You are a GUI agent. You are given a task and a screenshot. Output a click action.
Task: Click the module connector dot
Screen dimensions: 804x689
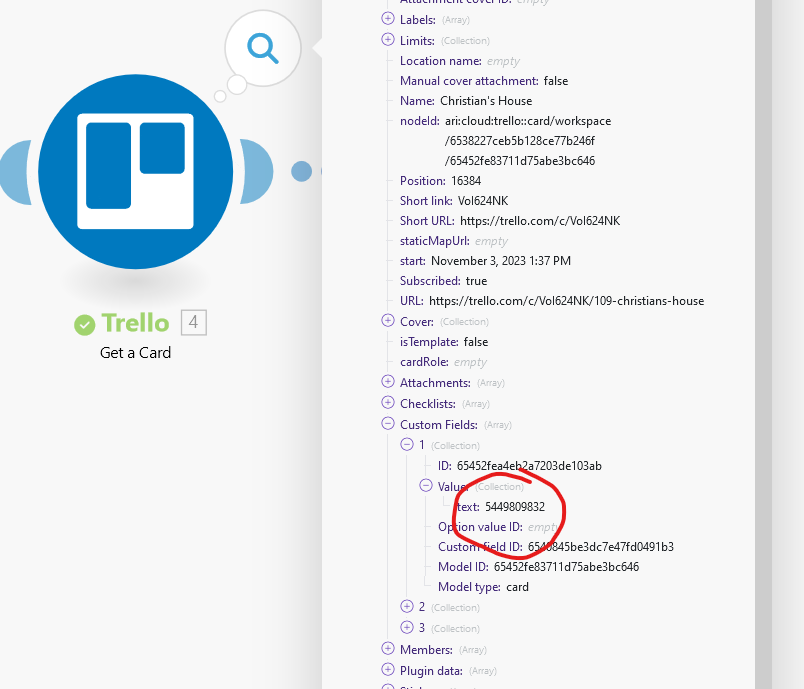[x=302, y=171]
